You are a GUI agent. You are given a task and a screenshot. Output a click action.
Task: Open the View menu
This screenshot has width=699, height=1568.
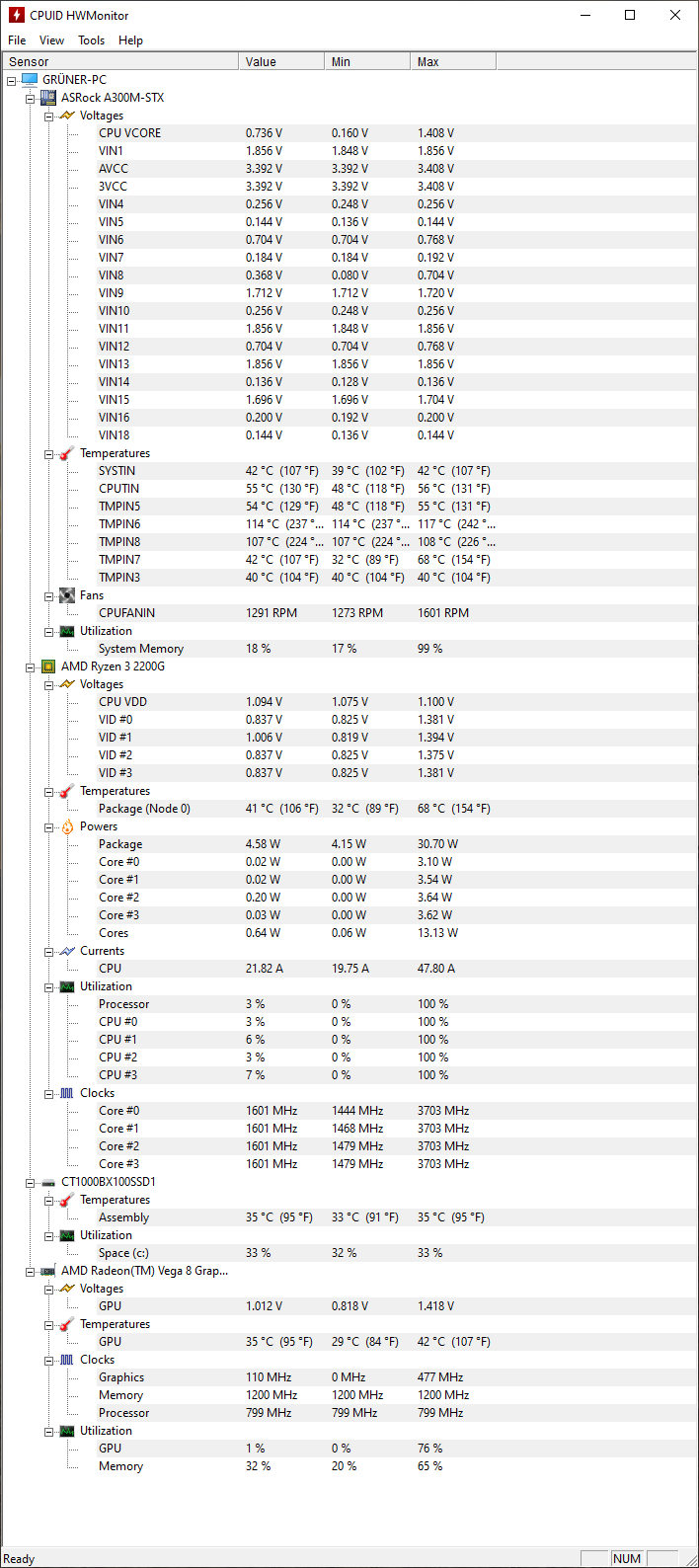(x=51, y=40)
